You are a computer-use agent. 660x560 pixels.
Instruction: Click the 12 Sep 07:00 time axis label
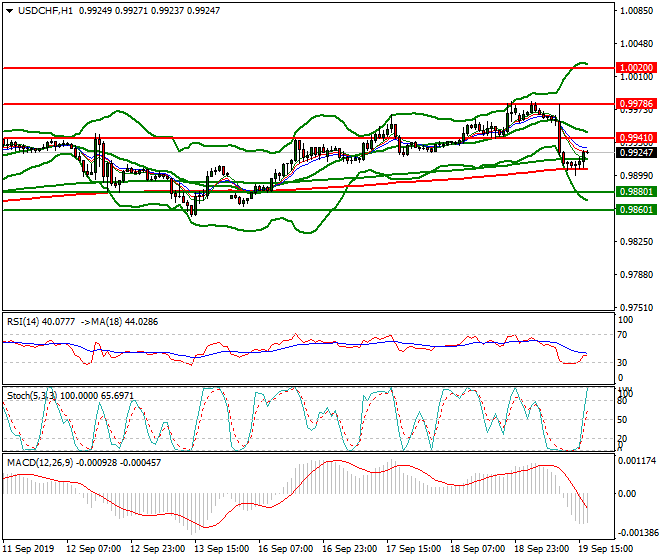[93, 549]
